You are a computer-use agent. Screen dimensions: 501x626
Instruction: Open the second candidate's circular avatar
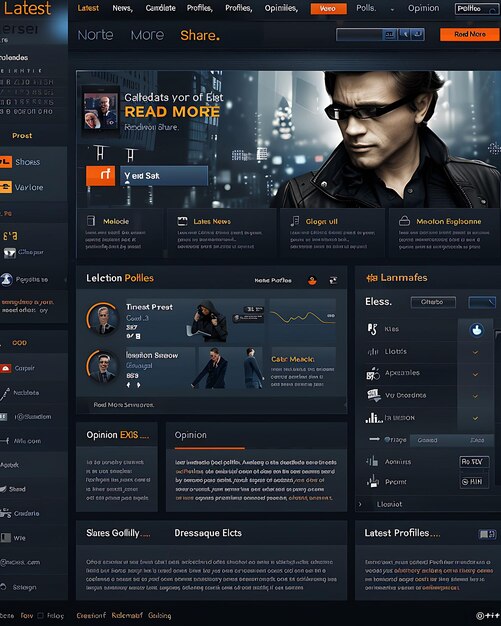click(103, 366)
